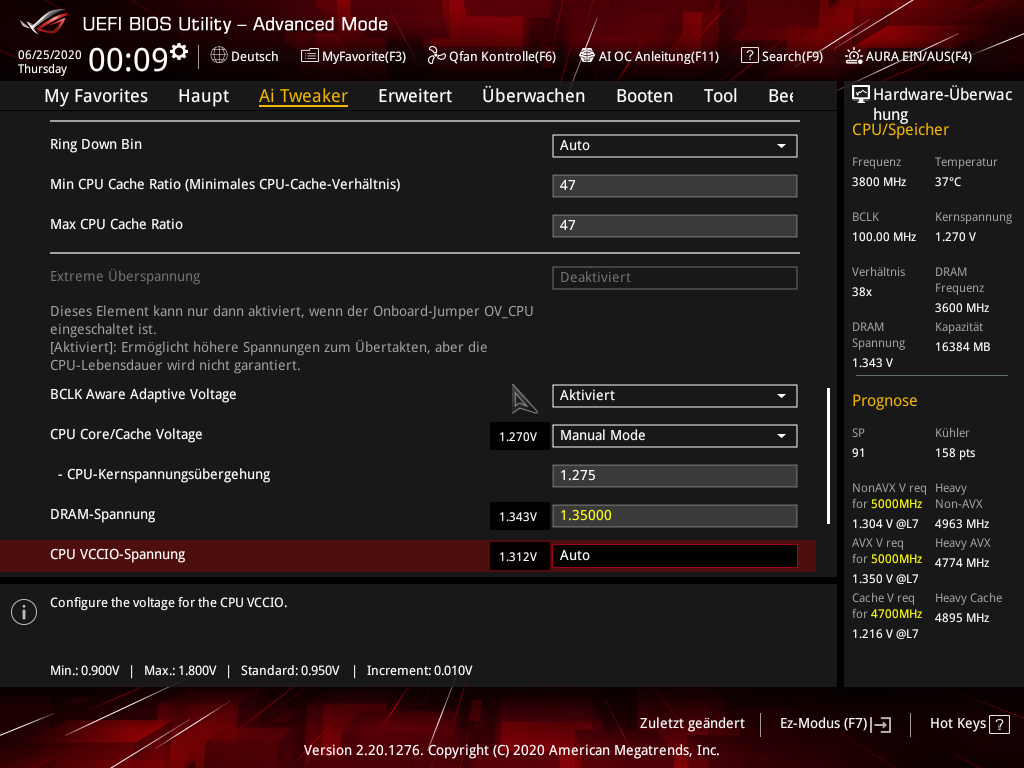
Task: Open Qfan Kontrolle(F6)
Action: click(x=492, y=56)
